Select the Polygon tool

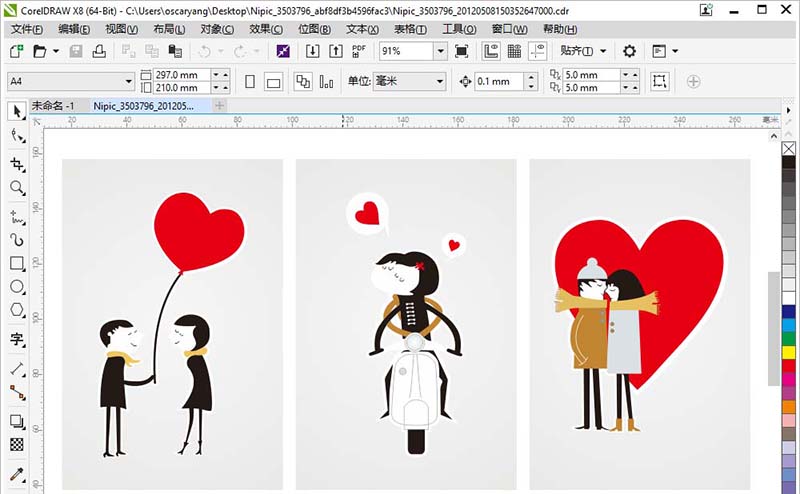tap(16, 311)
